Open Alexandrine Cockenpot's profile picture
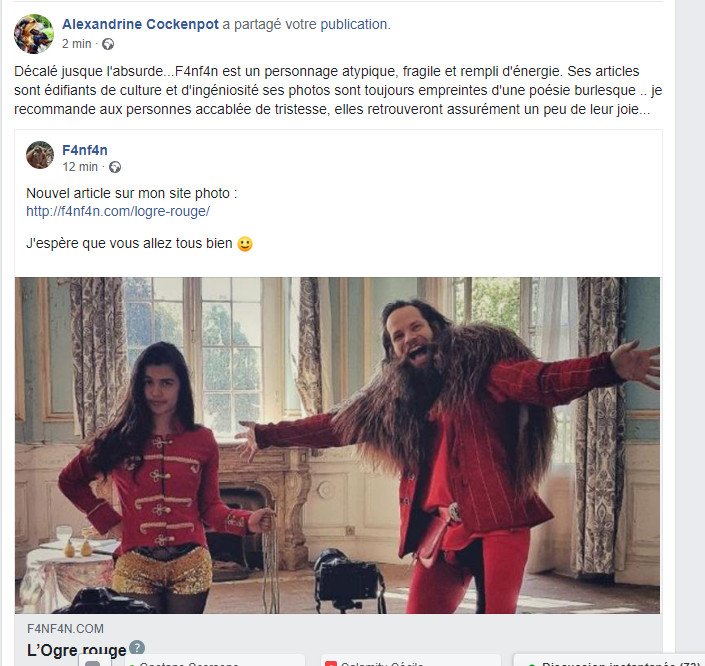This screenshot has height=666, width=705. pyautogui.click(x=34, y=34)
